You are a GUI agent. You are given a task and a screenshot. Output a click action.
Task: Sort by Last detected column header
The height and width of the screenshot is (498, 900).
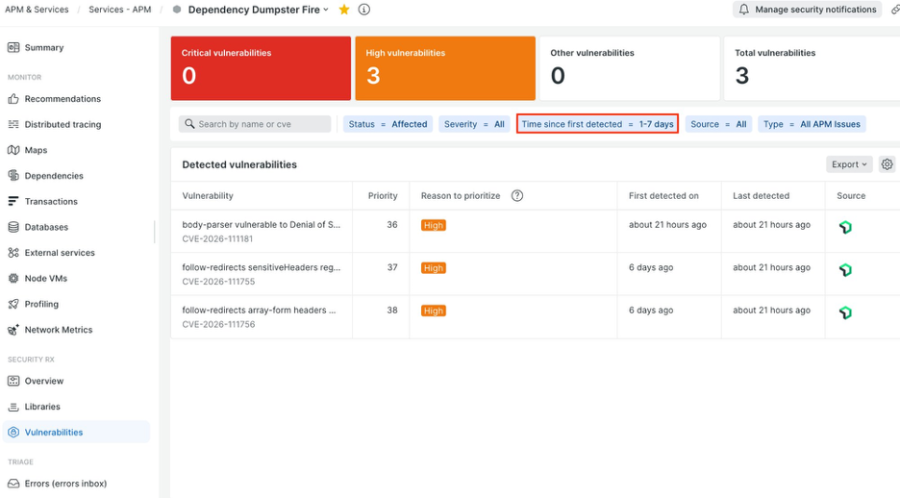tap(761, 196)
